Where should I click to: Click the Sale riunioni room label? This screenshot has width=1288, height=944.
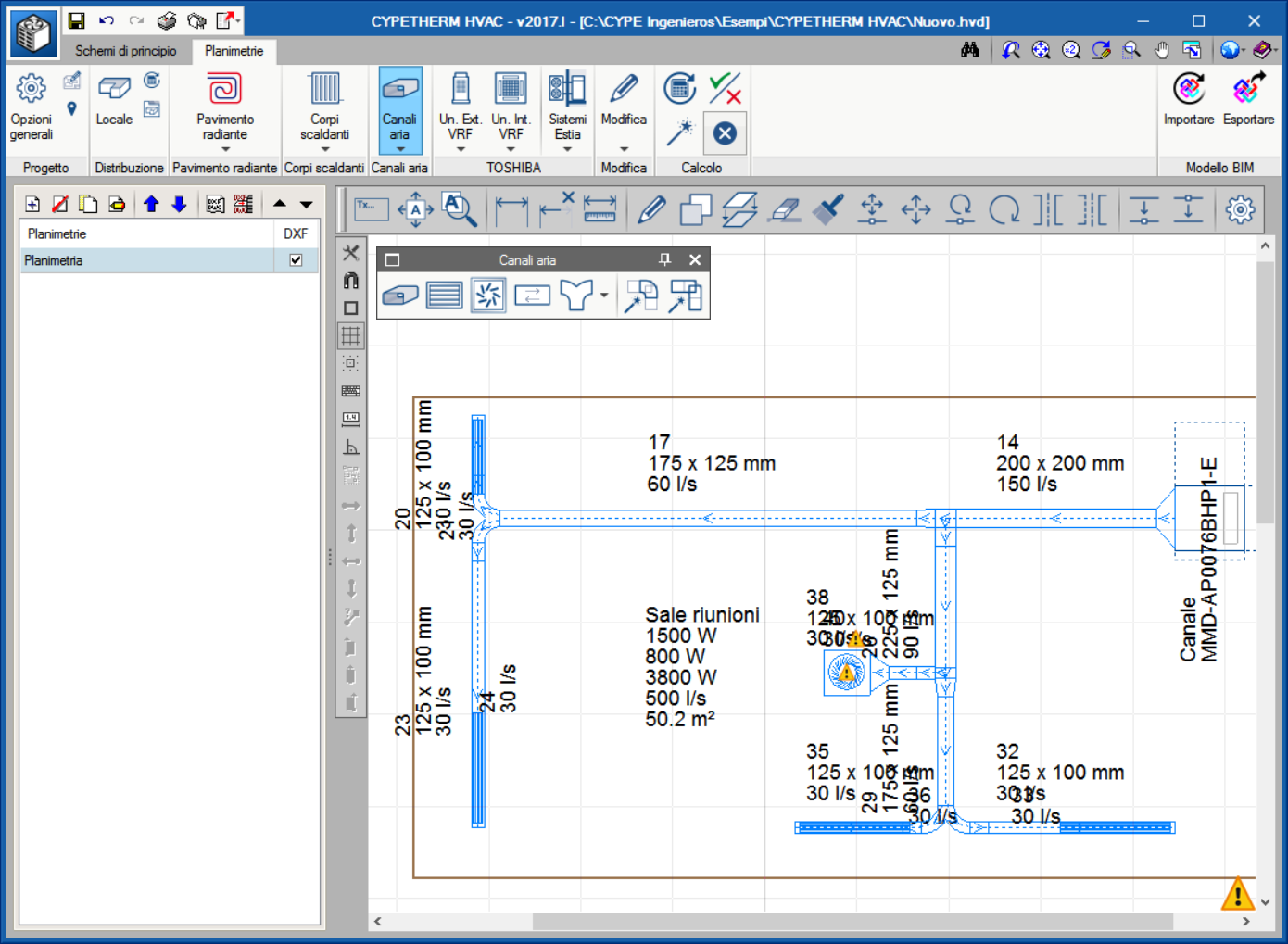(x=702, y=615)
